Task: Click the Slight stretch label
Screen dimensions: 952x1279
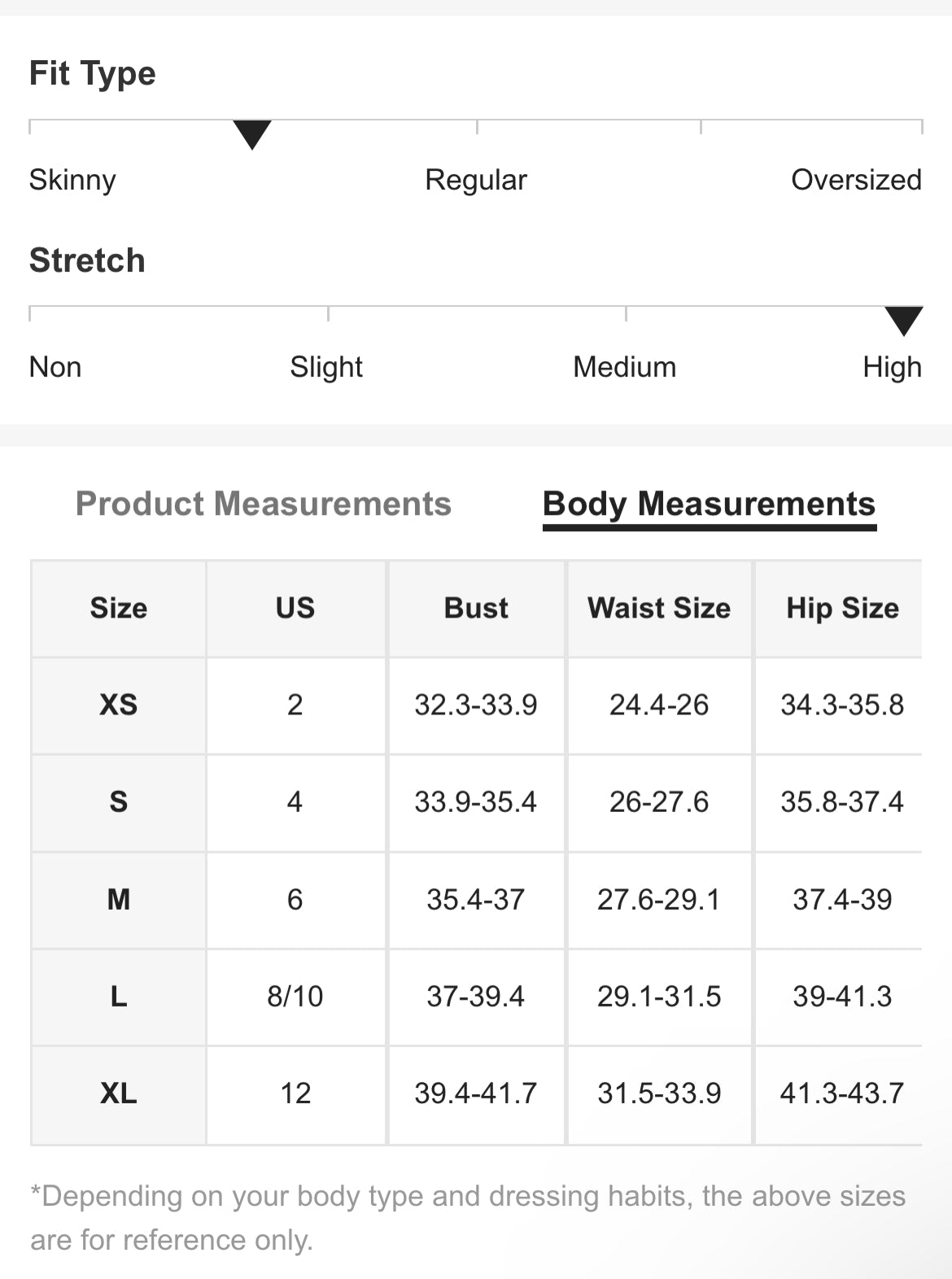Action: 326,367
